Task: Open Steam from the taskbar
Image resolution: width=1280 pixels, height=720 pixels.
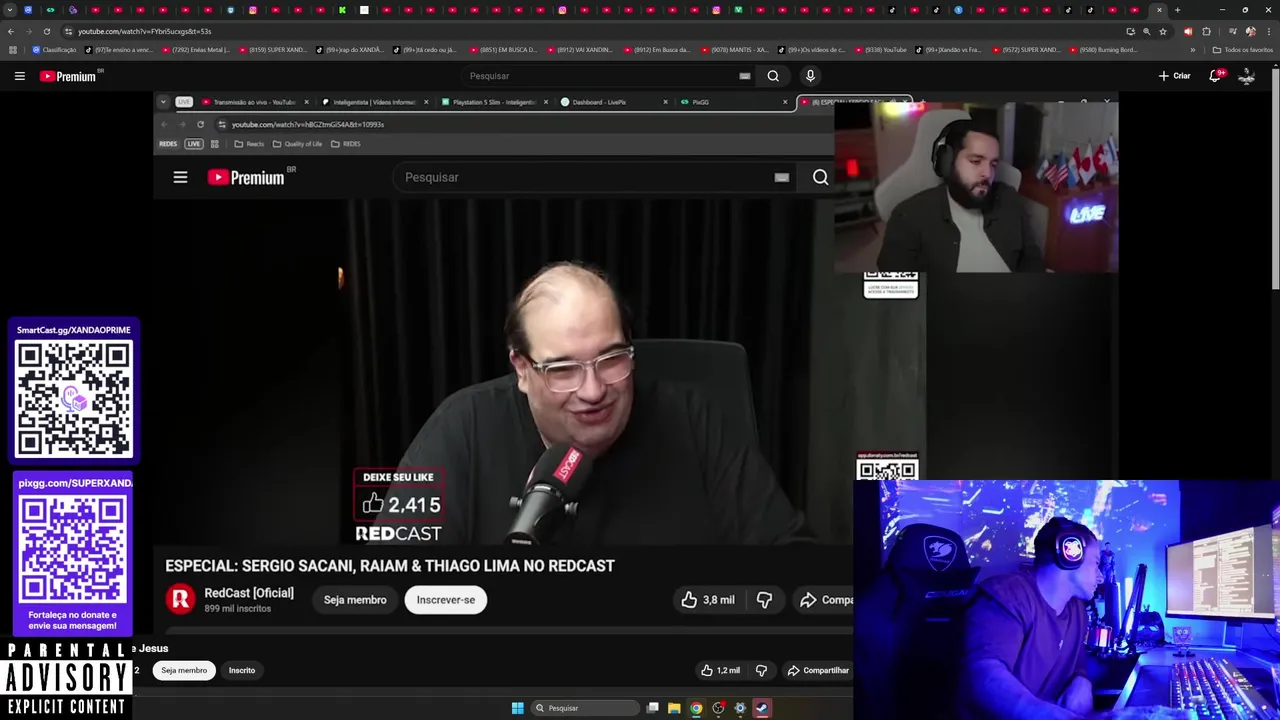Action: tap(761, 708)
